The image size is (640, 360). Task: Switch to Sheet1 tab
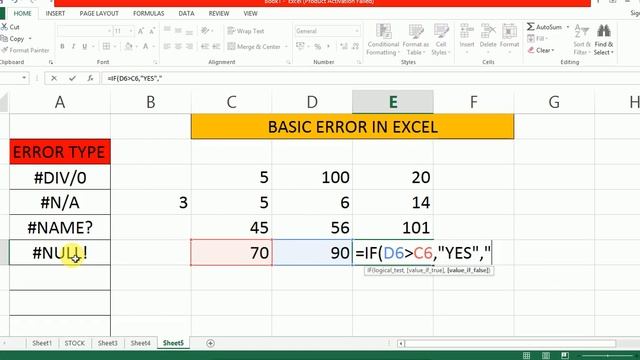click(42, 343)
